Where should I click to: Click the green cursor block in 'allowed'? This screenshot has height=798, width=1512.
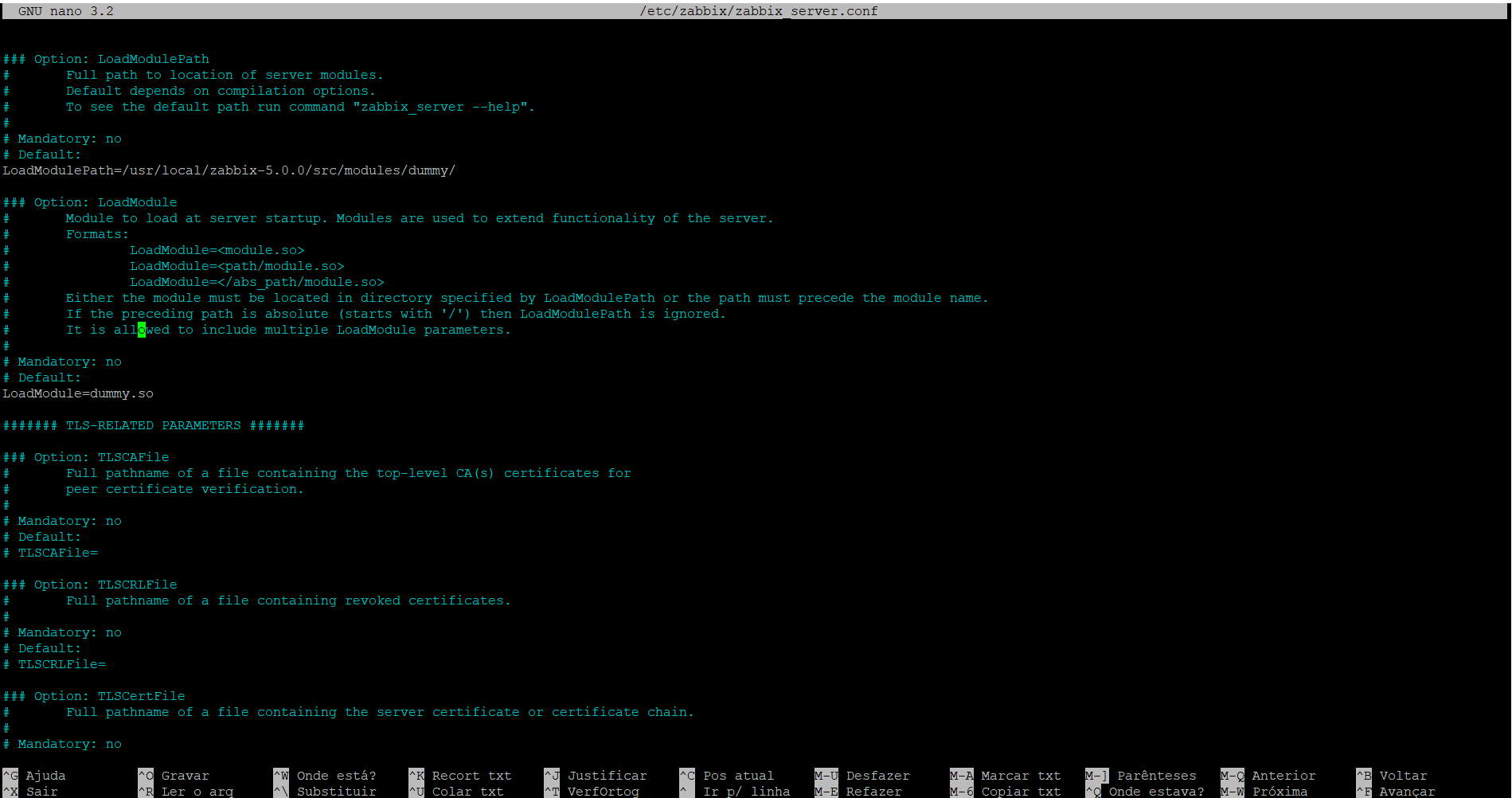pyautogui.click(x=142, y=330)
